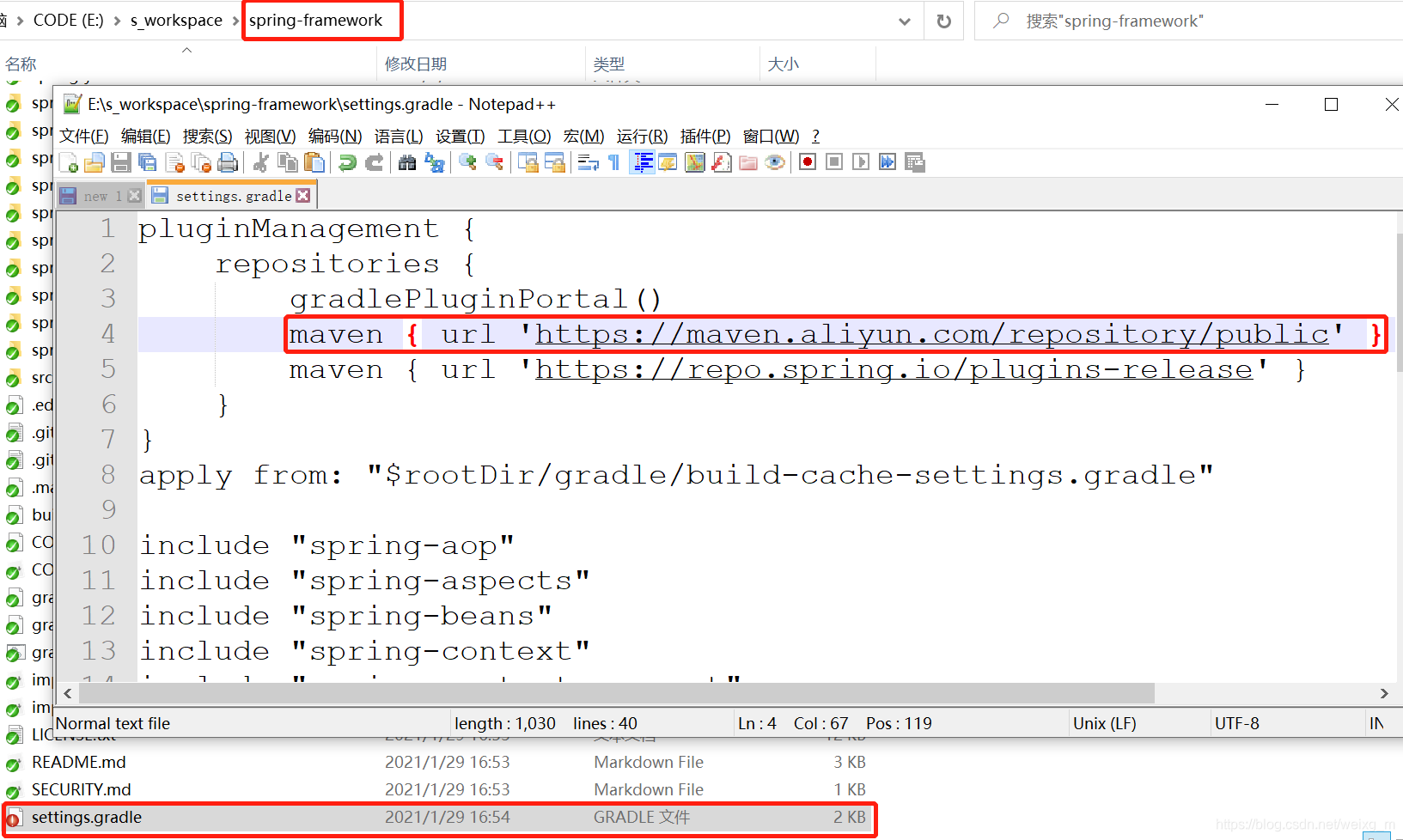Click the Save recorded macro icon
The height and width of the screenshot is (840, 1403).
[915, 162]
